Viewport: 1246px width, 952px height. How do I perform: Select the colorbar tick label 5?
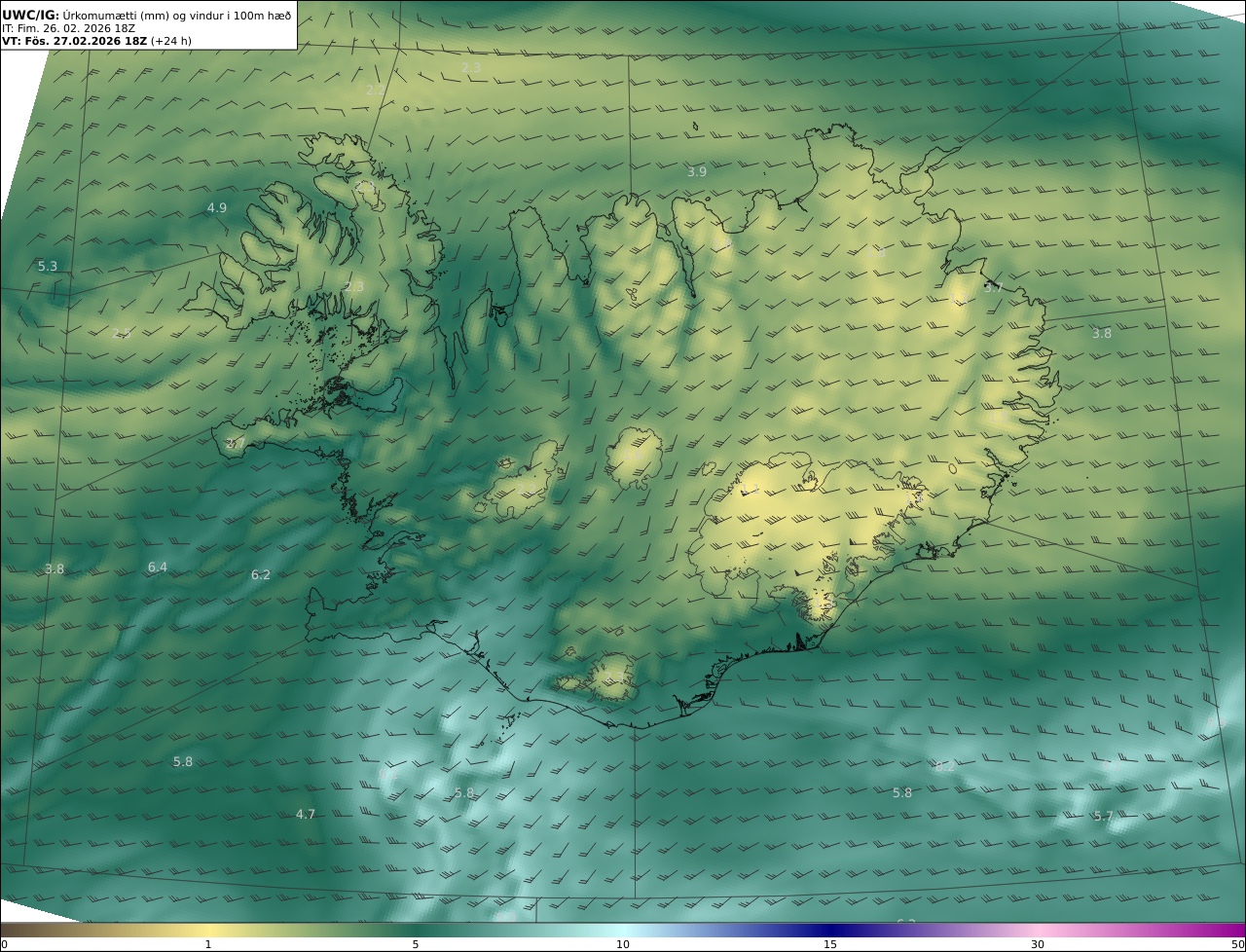(416, 944)
